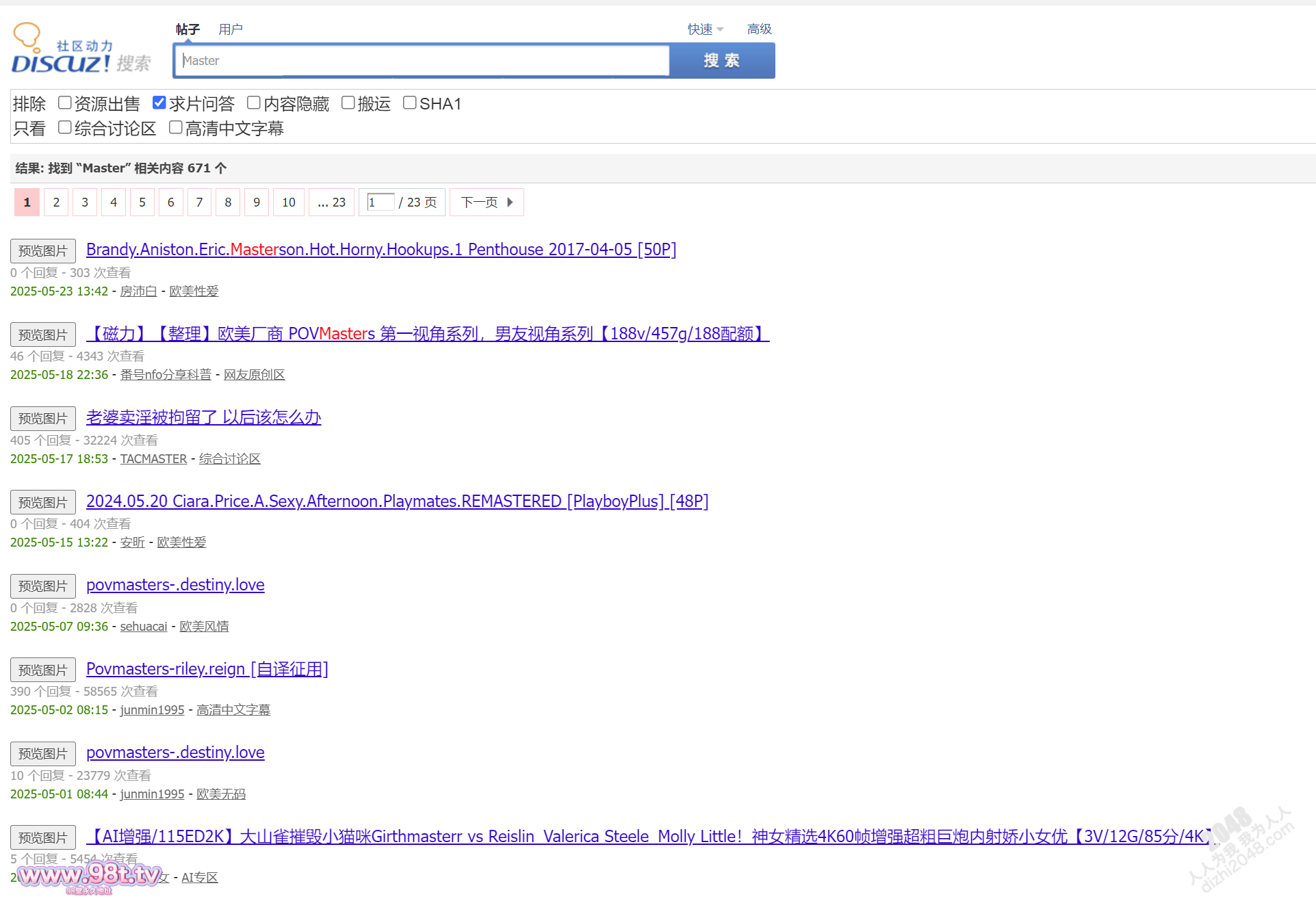Enable the SHA1 exclusion checkbox
Screen dimensions: 1316x901
click(409, 102)
